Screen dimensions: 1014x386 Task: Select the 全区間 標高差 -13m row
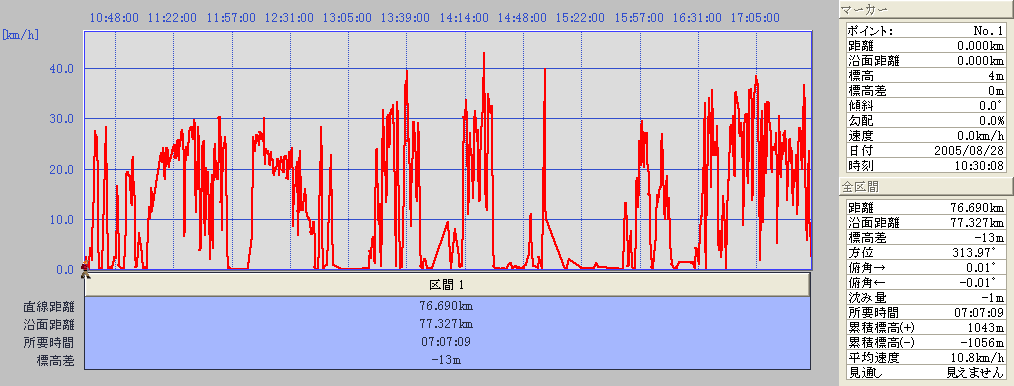[926, 238]
